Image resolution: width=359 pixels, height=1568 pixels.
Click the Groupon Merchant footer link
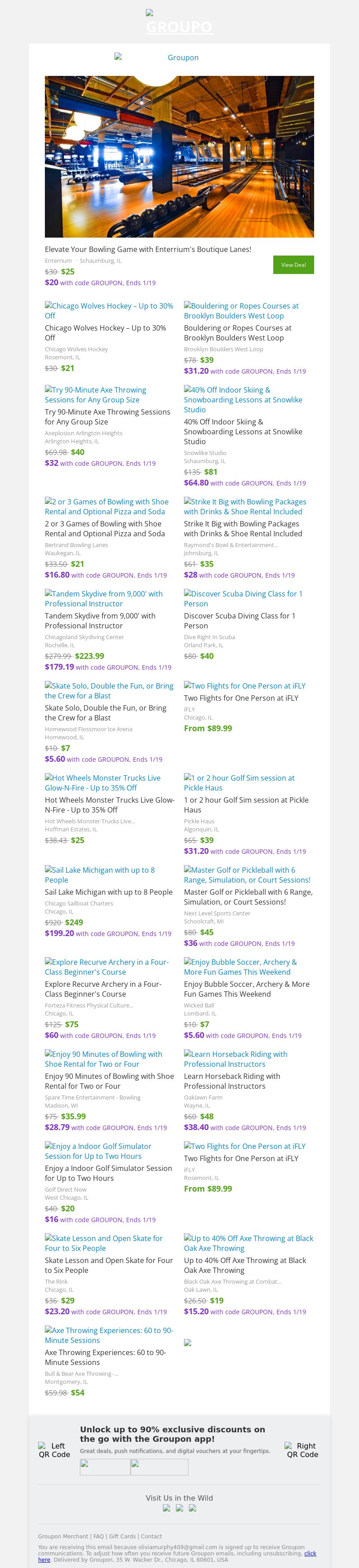[x=63, y=1537]
